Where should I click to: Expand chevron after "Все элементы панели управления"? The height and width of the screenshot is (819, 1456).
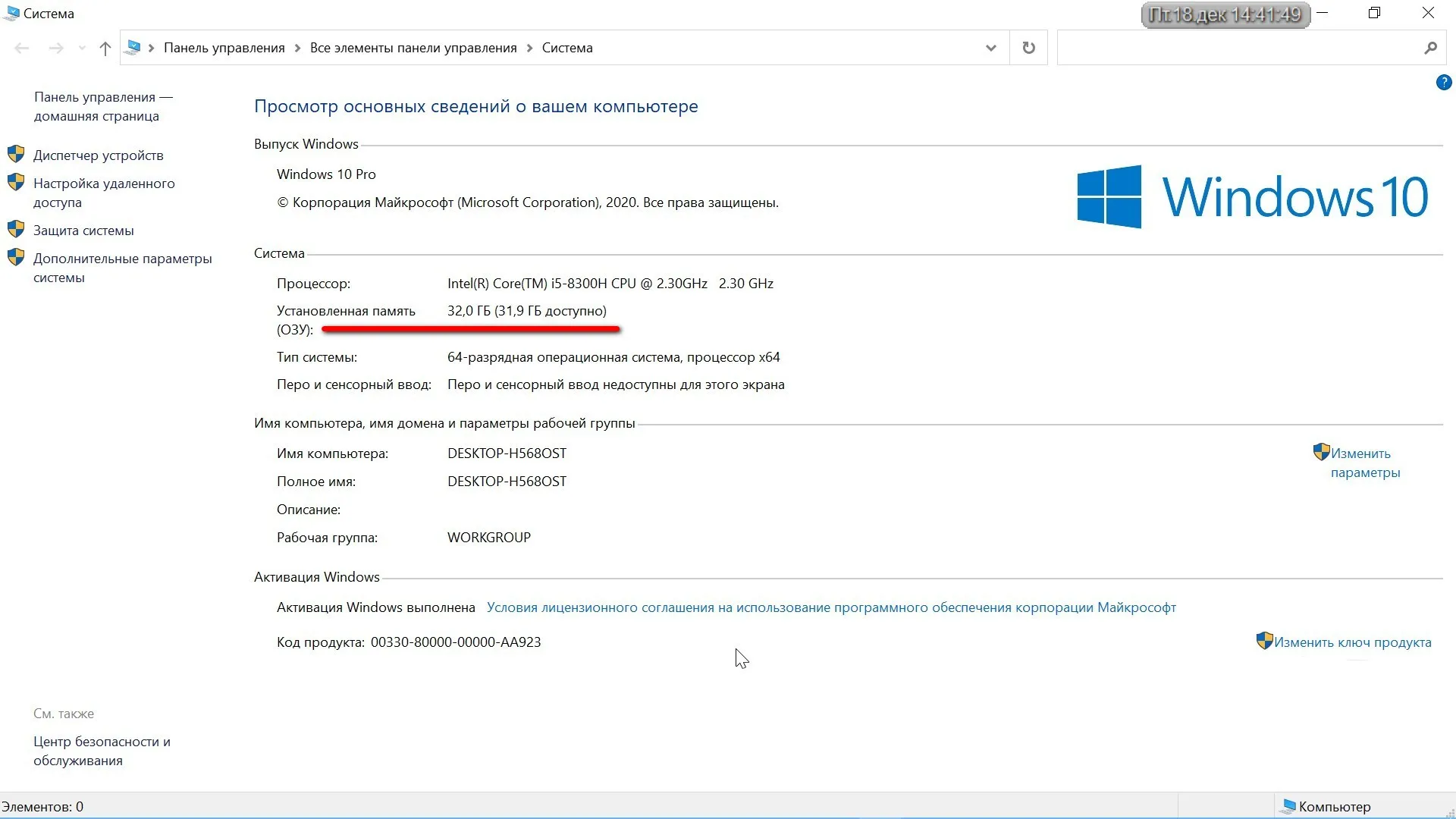point(529,48)
